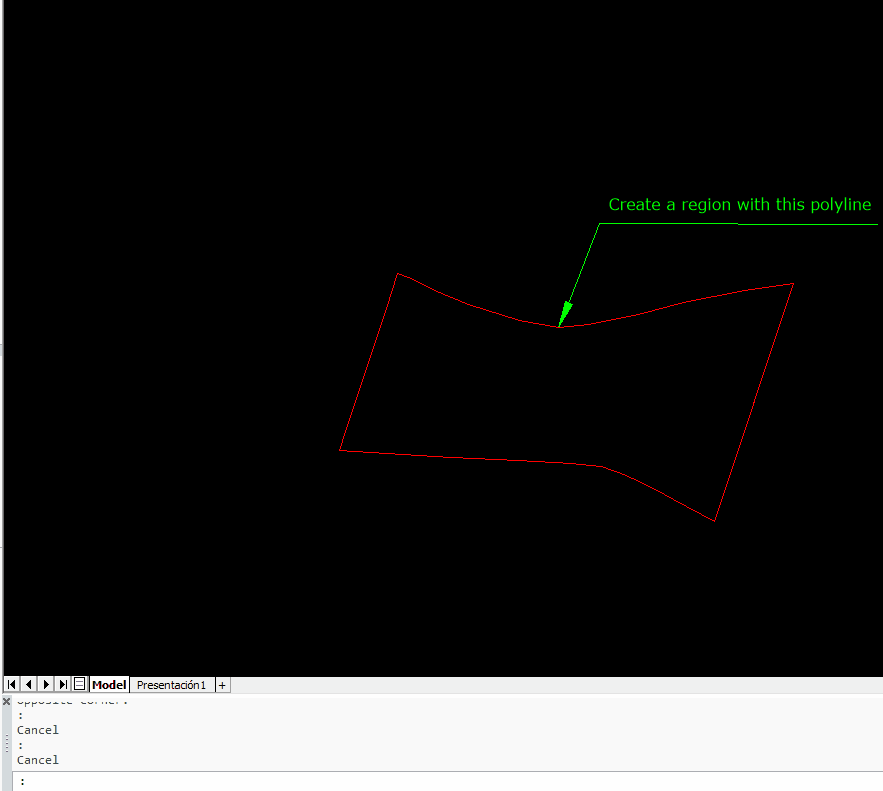Click the green leader's horizontal landing line
This screenshot has height=791, width=883.
coord(738,224)
